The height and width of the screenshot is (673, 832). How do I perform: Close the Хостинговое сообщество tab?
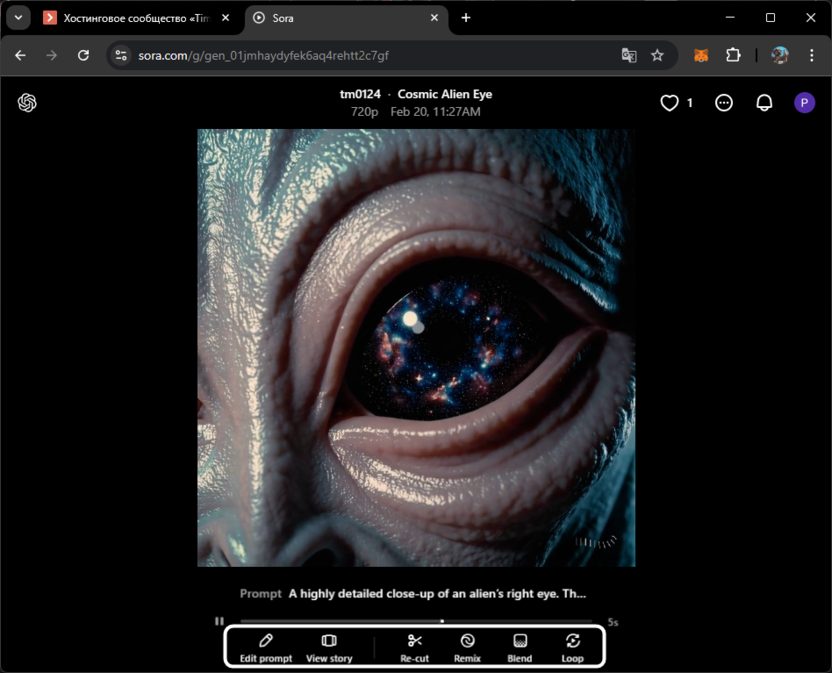tap(226, 18)
